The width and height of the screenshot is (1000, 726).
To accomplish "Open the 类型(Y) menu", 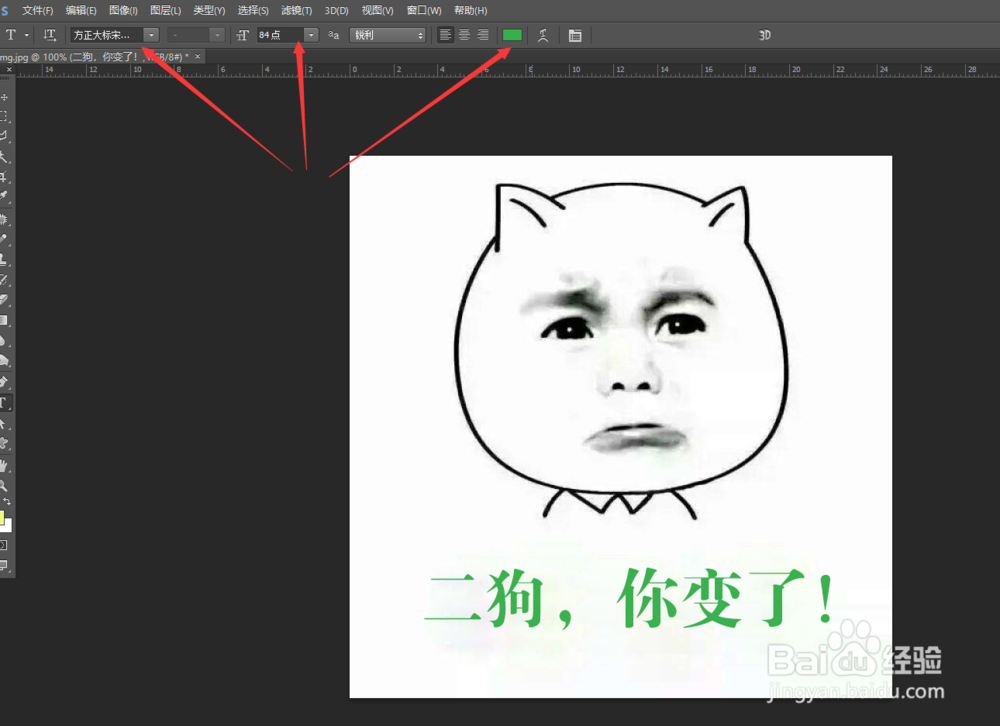I will tap(209, 10).
